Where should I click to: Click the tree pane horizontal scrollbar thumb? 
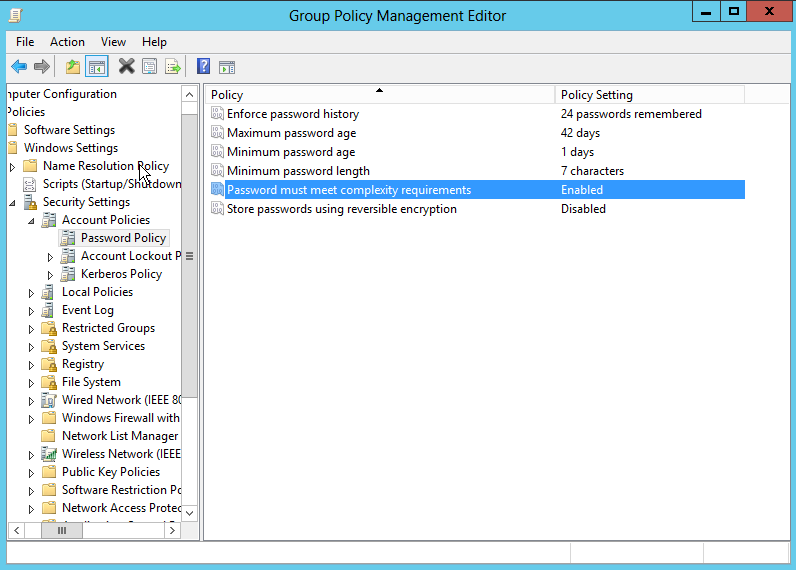pyautogui.click(x=61, y=530)
